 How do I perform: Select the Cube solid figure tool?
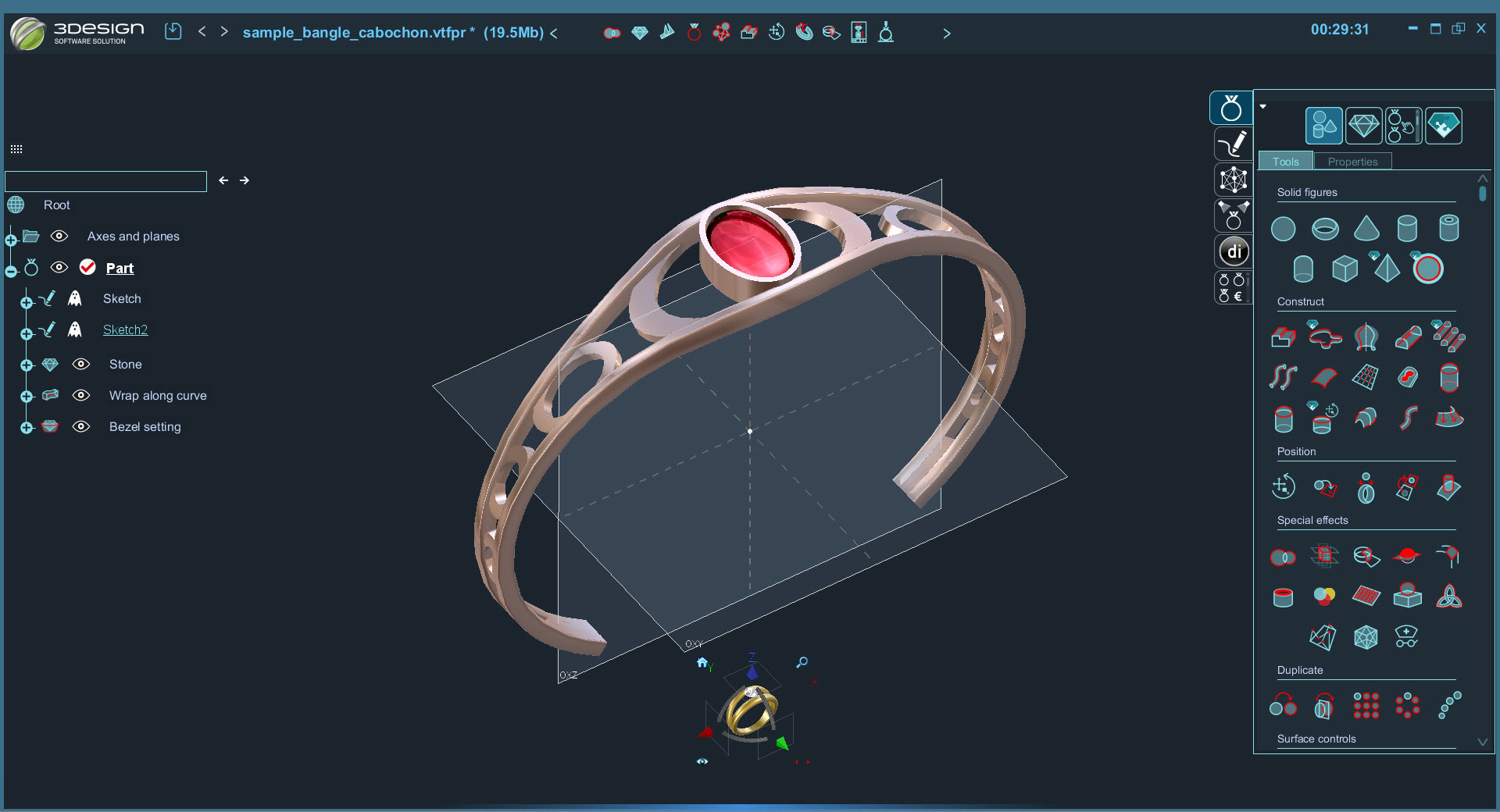tap(1345, 269)
